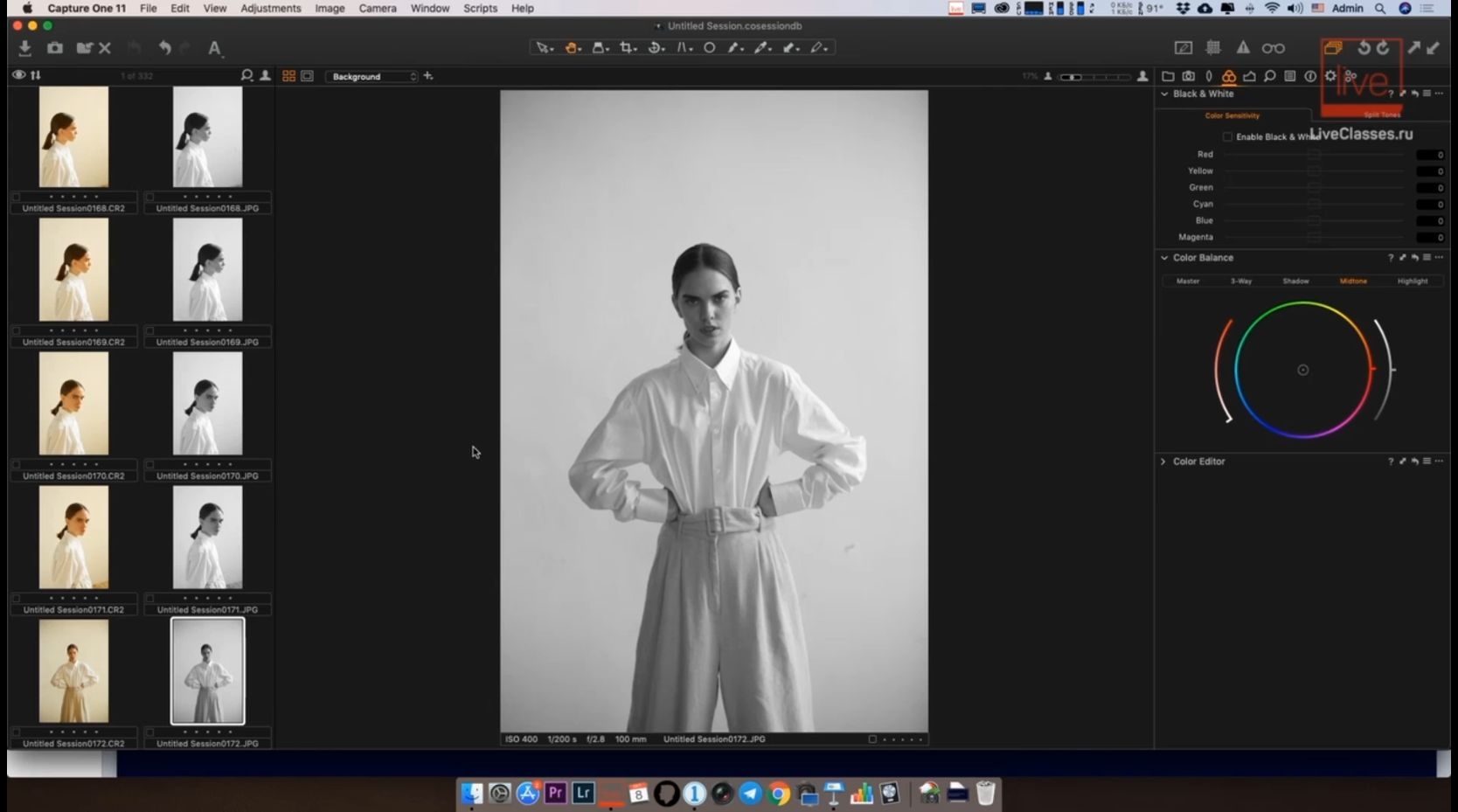Open Telegram from the Dock
1458x812 pixels.
(x=750, y=793)
